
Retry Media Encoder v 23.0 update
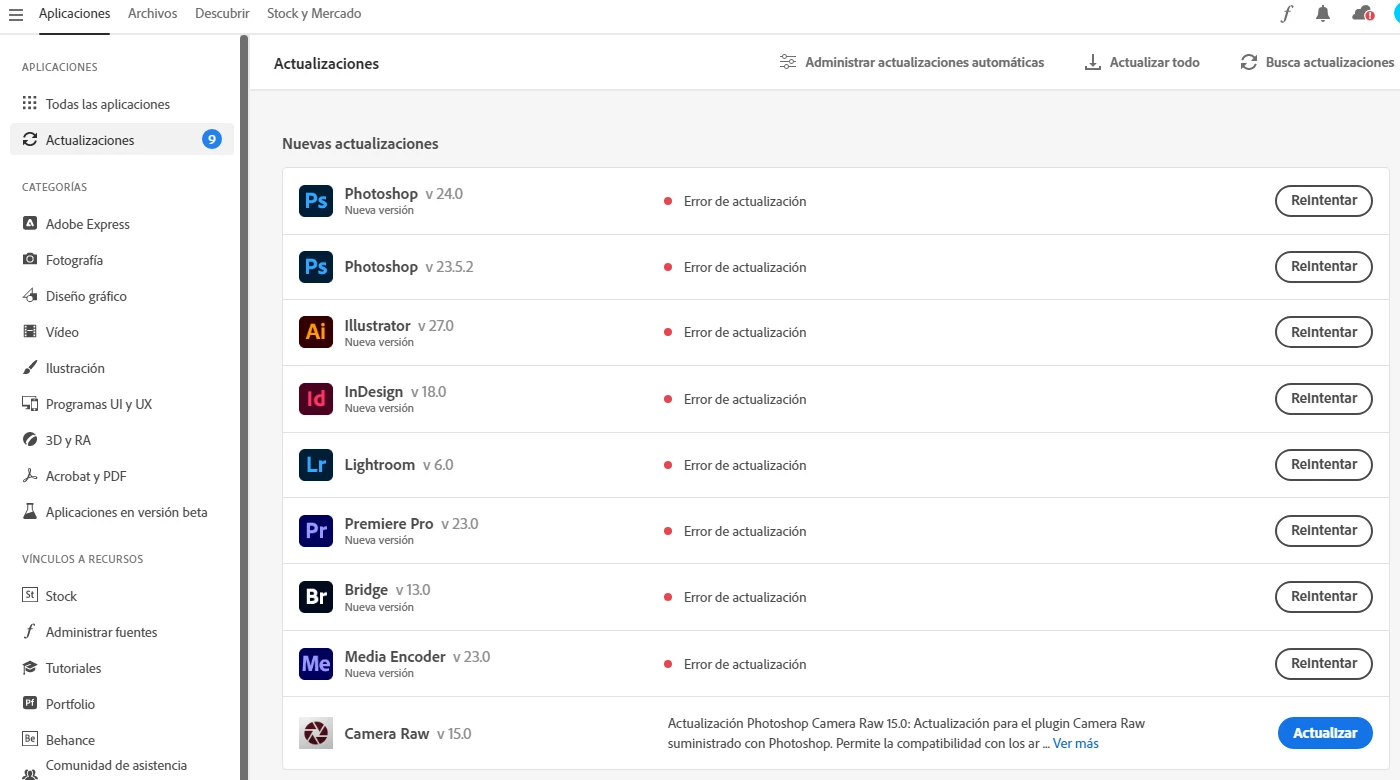pyautogui.click(x=1324, y=663)
